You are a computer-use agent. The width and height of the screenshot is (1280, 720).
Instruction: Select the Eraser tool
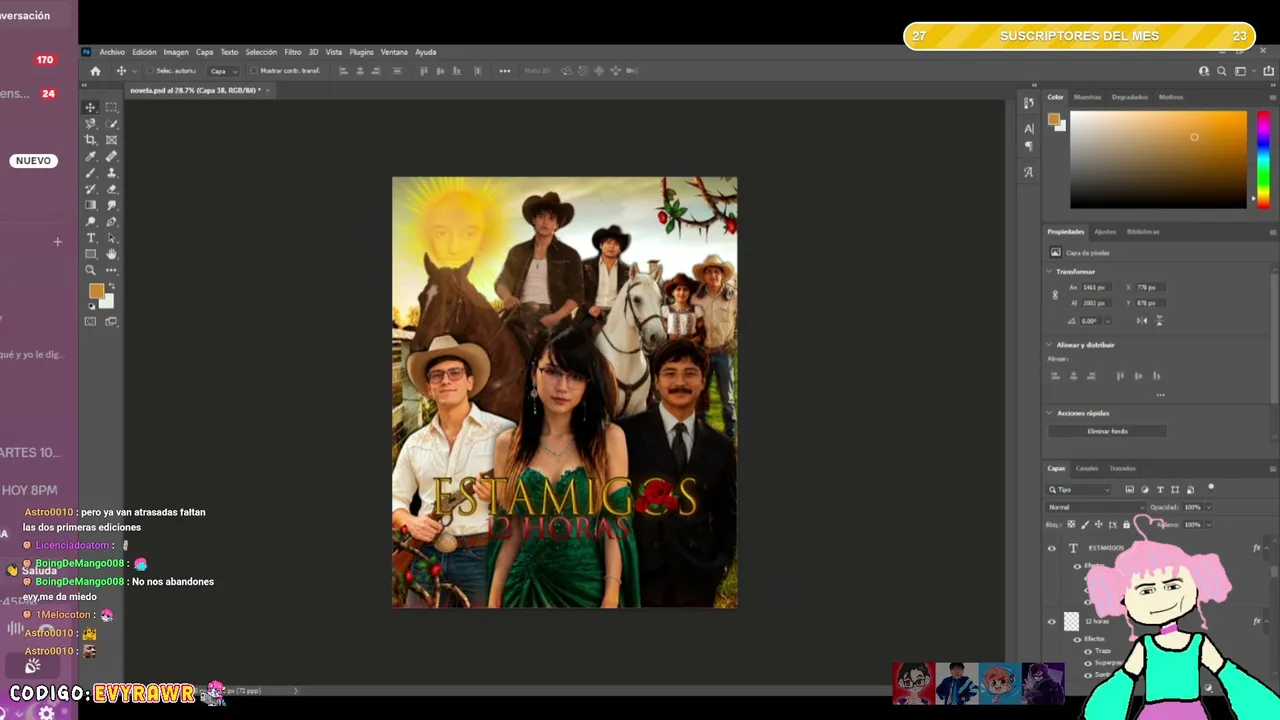tap(111, 189)
